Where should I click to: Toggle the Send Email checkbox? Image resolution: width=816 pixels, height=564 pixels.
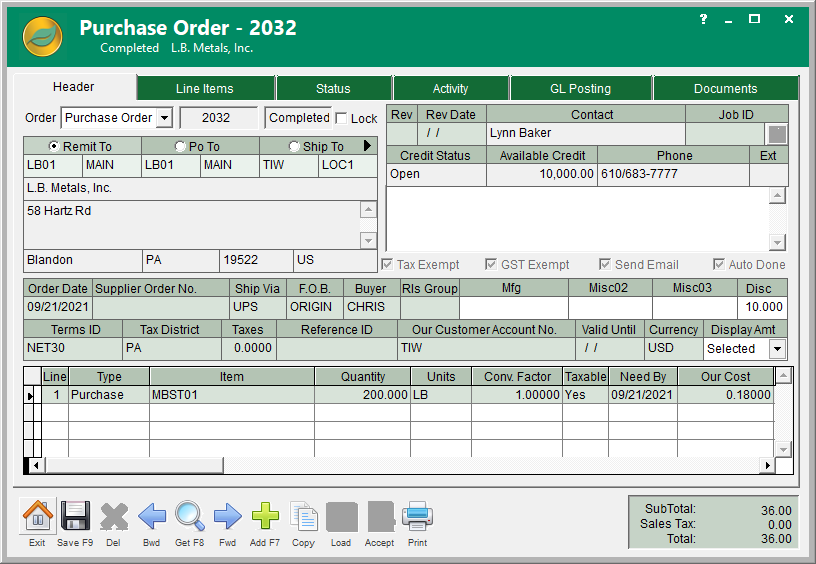click(x=605, y=264)
